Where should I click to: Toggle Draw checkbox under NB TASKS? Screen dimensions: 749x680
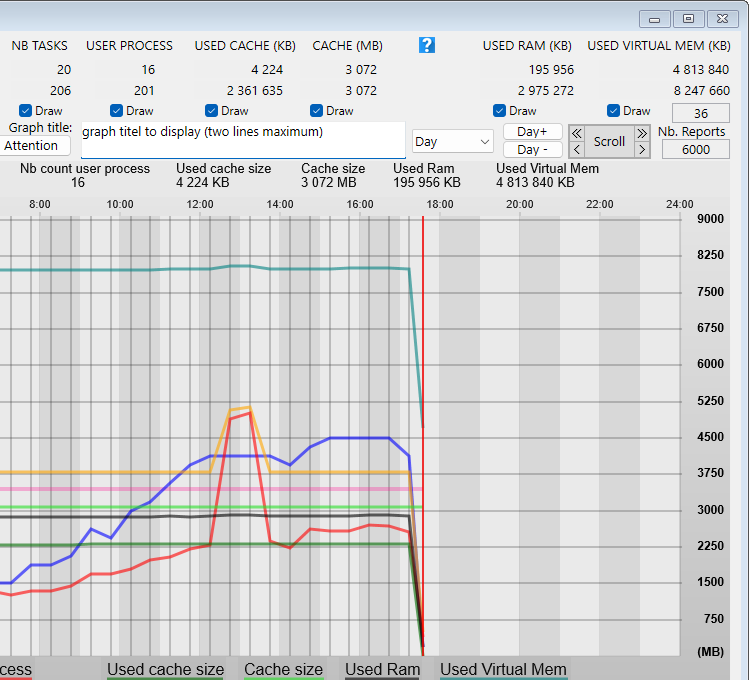point(26,111)
